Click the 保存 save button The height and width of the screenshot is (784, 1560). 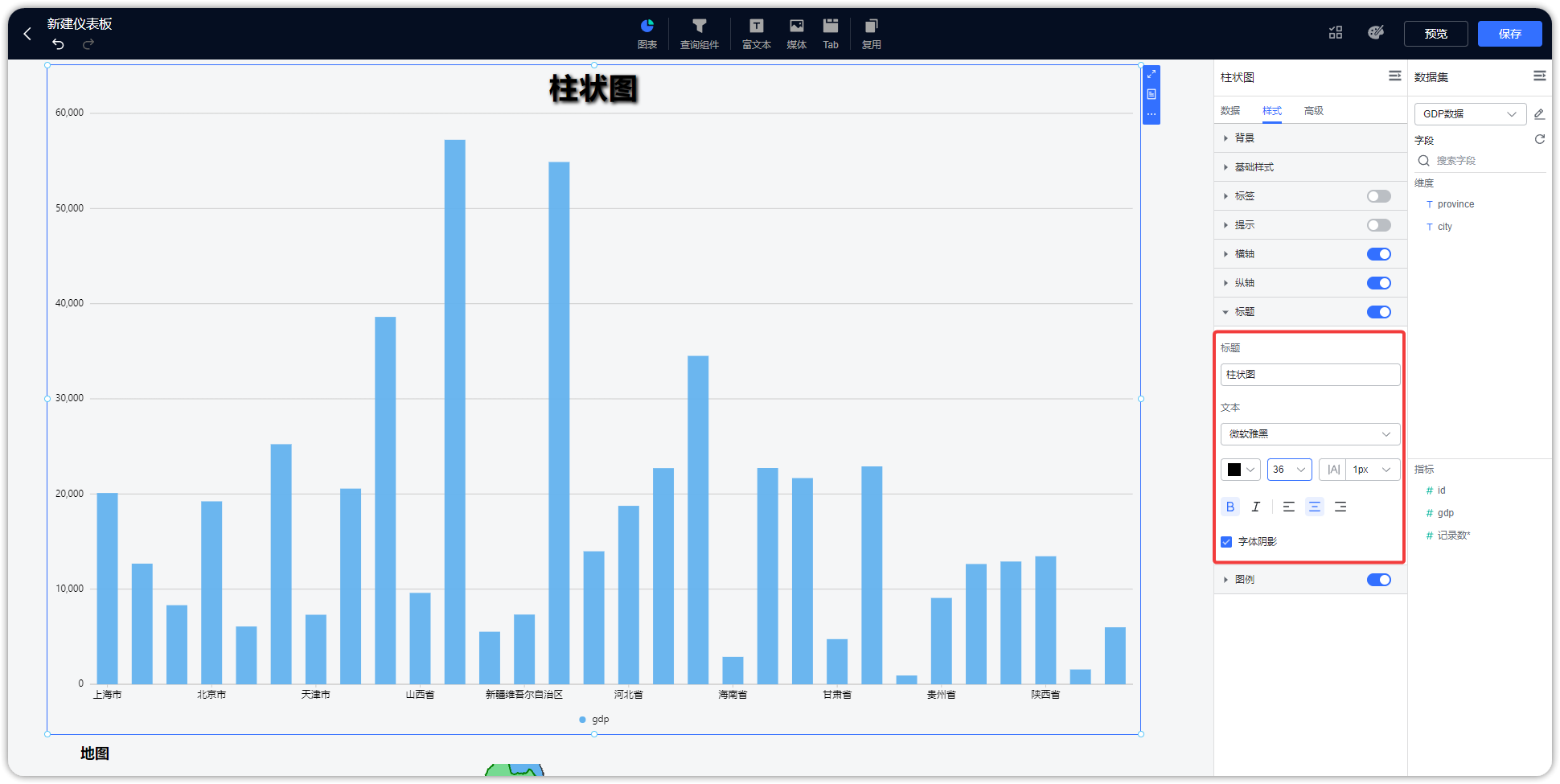(x=1510, y=34)
